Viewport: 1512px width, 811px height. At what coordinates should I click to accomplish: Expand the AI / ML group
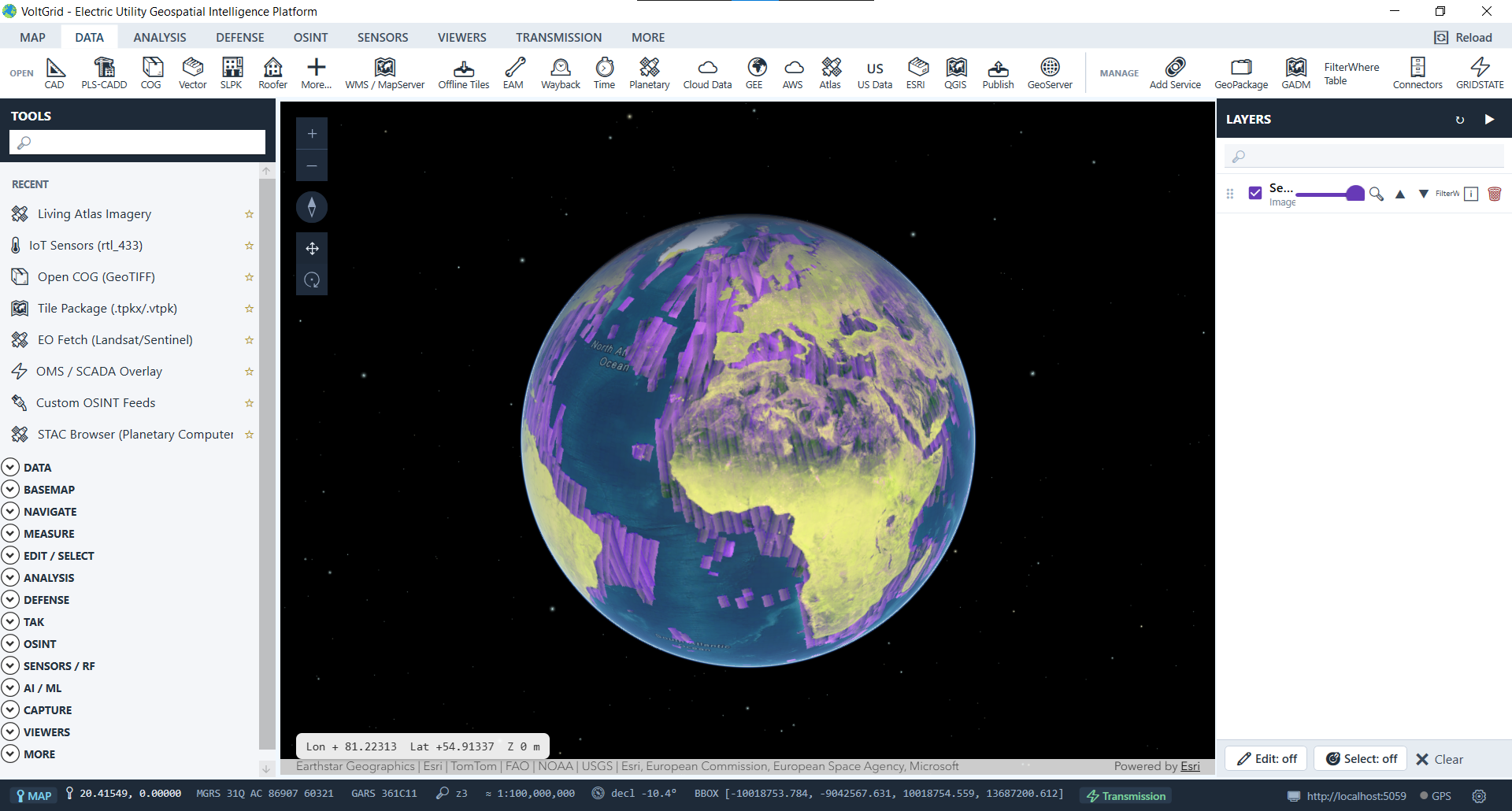[10, 687]
